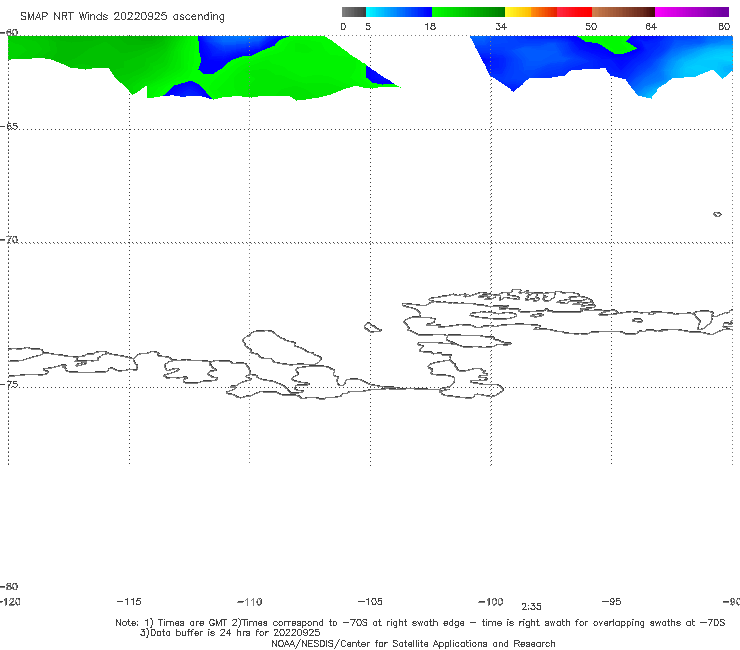This screenshot has width=740, height=650.
Task: Click the latitude label '-70'
Action: point(9,239)
